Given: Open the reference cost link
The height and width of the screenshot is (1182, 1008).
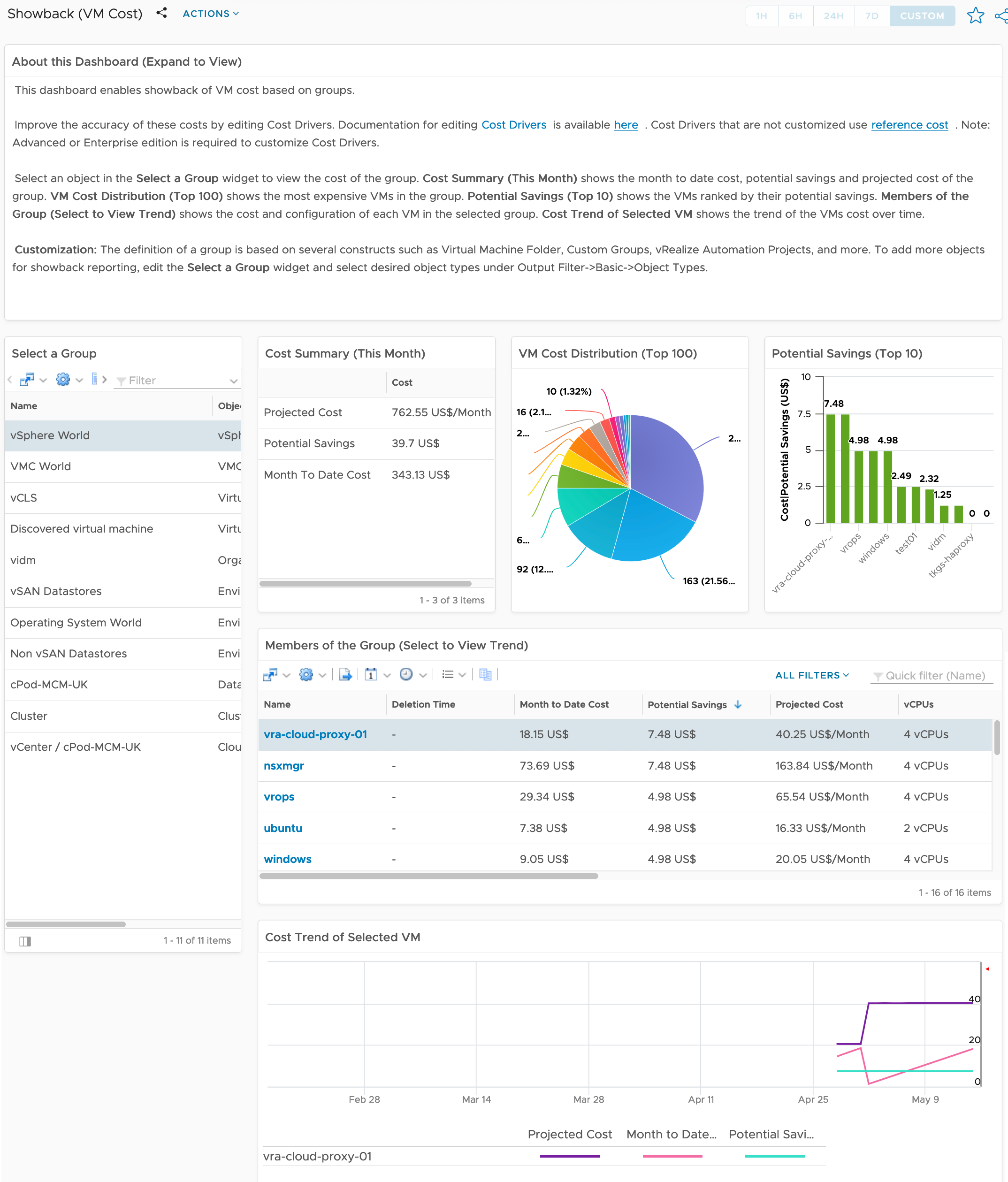Looking at the screenshot, I should tap(909, 125).
